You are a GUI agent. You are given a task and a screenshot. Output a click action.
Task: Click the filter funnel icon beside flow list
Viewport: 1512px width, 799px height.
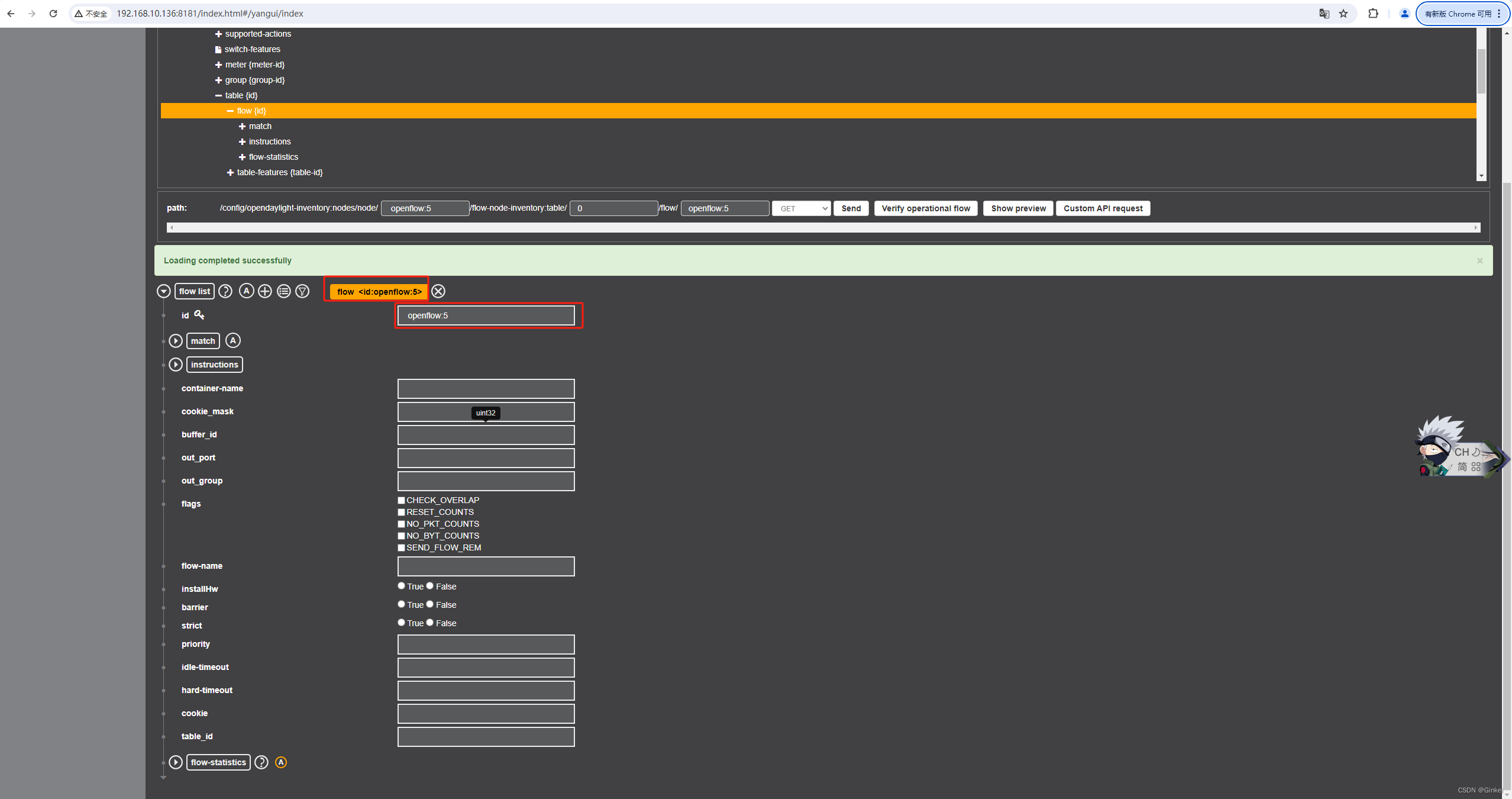302,291
